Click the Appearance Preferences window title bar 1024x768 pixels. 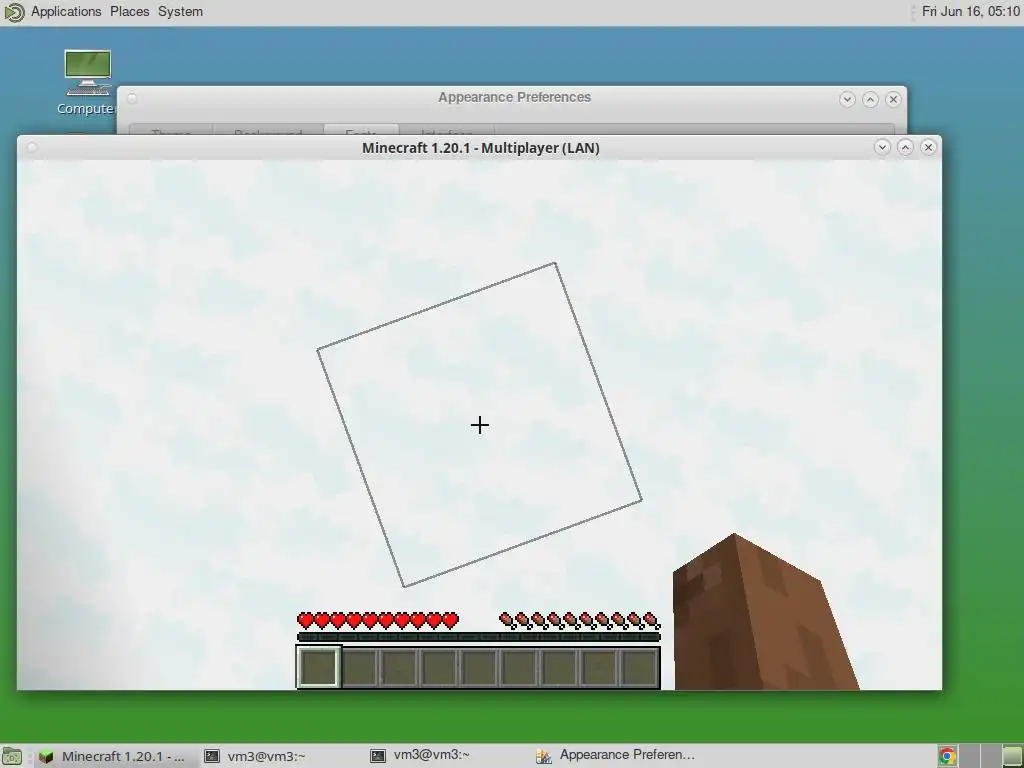[514, 97]
